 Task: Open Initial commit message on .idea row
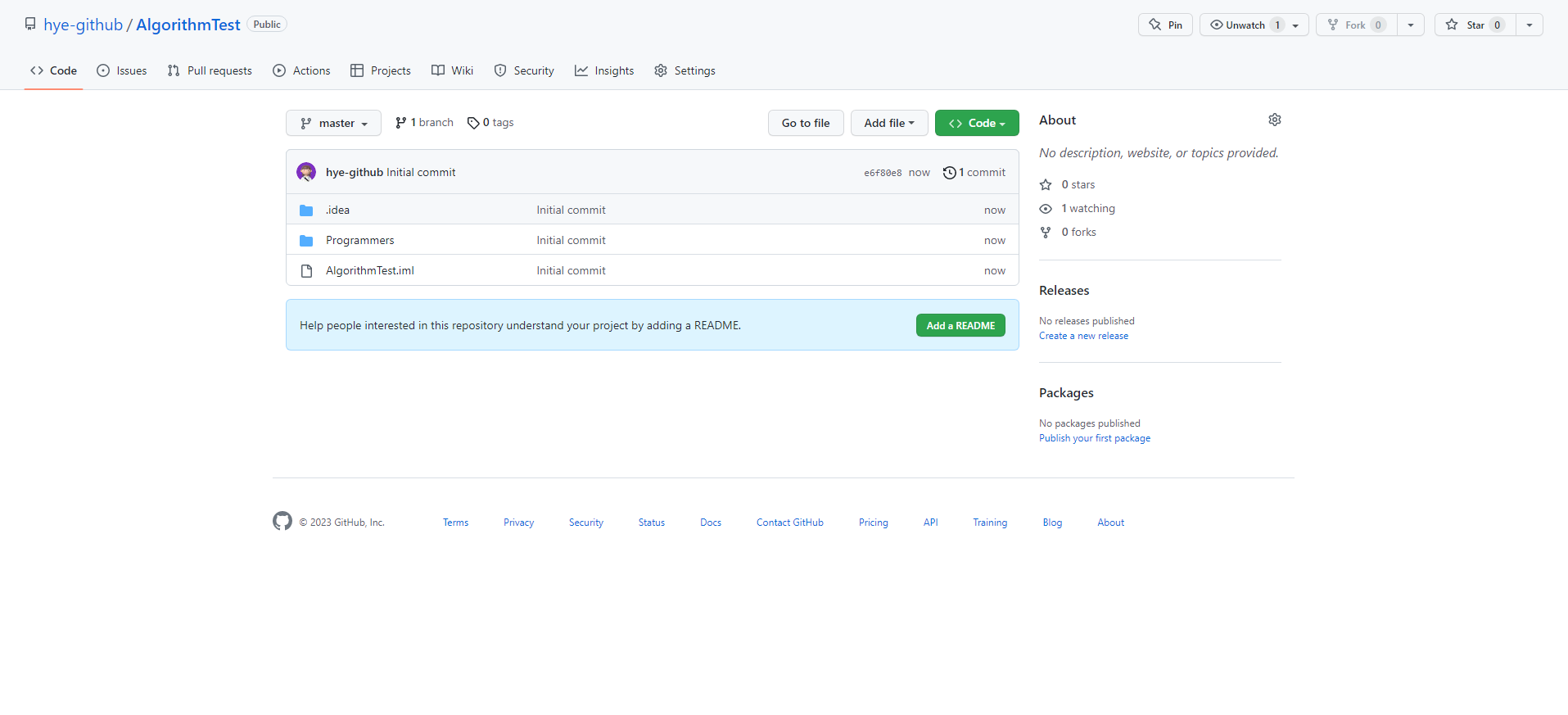pos(571,210)
